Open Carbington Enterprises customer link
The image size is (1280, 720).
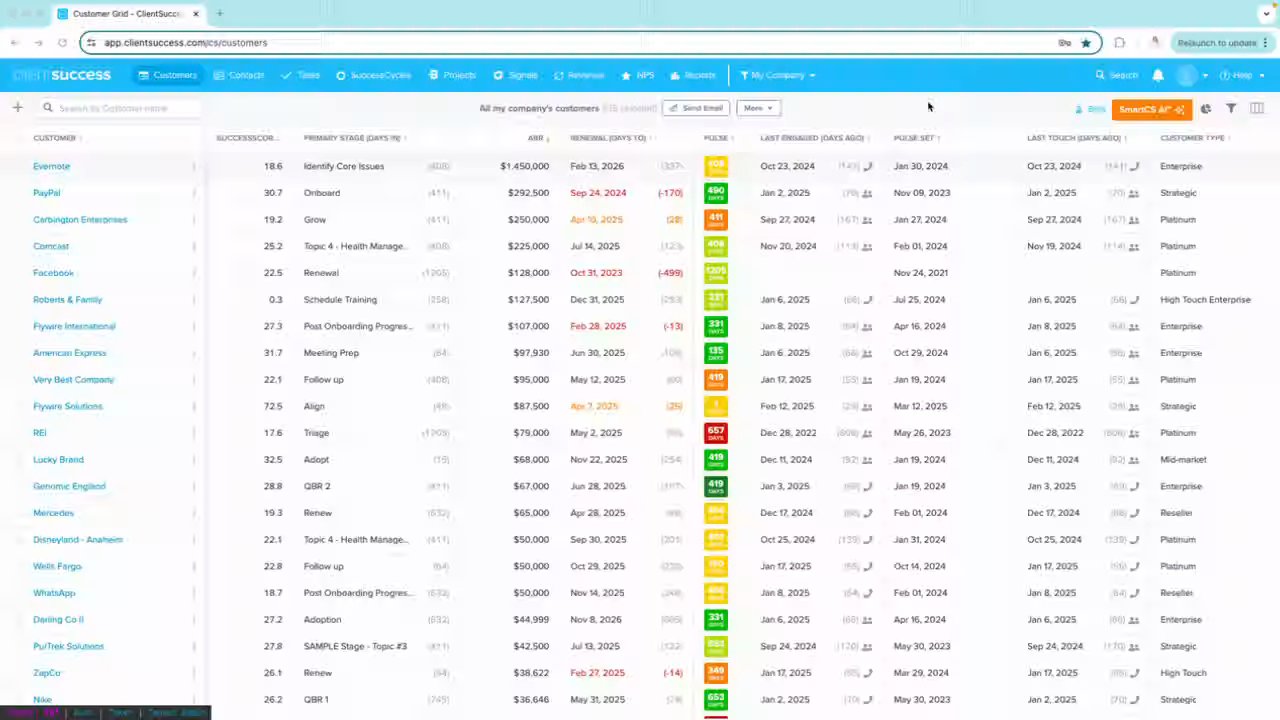80,220
